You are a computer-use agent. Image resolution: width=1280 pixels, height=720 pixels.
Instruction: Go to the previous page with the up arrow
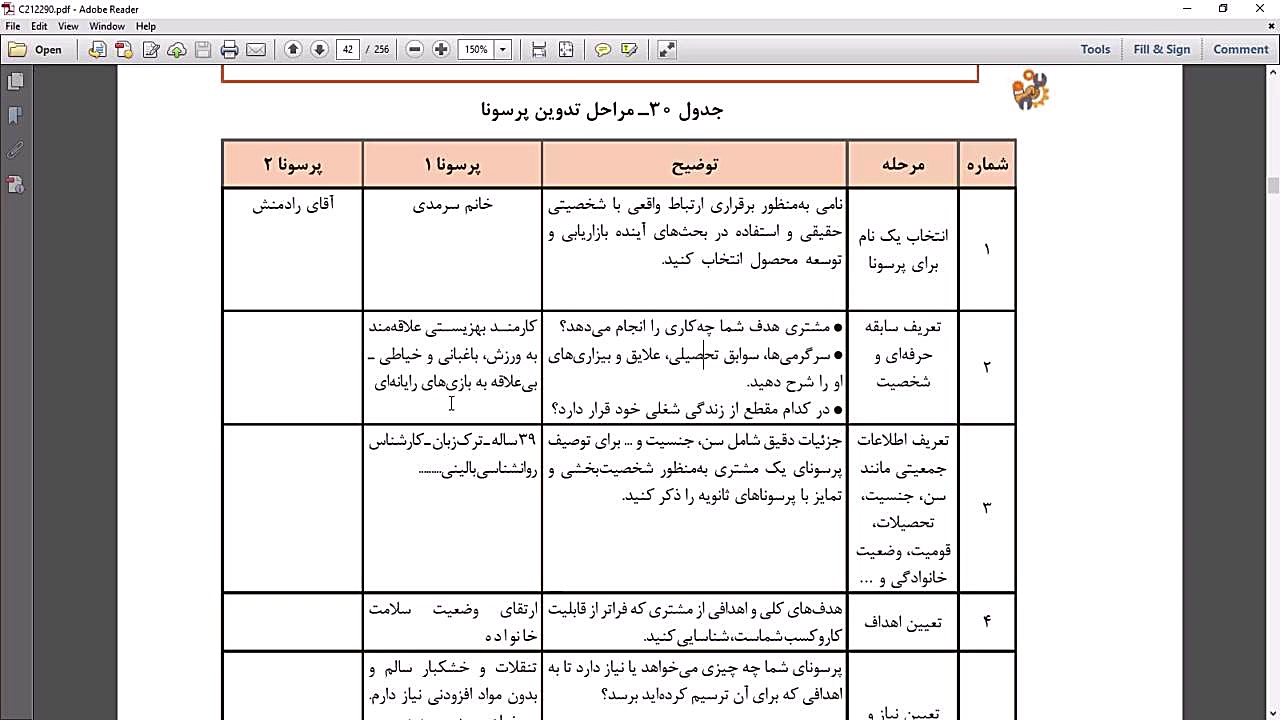click(x=293, y=49)
